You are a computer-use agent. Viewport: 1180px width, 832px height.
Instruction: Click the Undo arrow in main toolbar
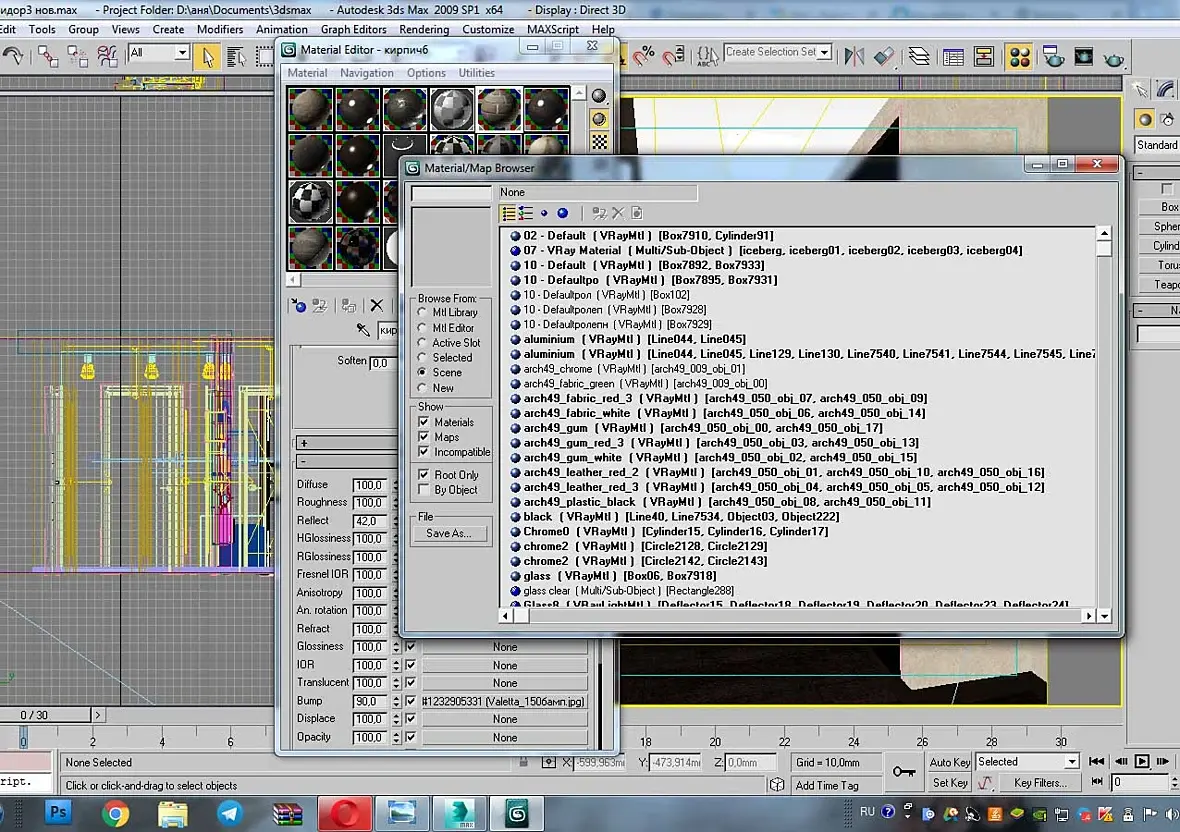click(14, 56)
